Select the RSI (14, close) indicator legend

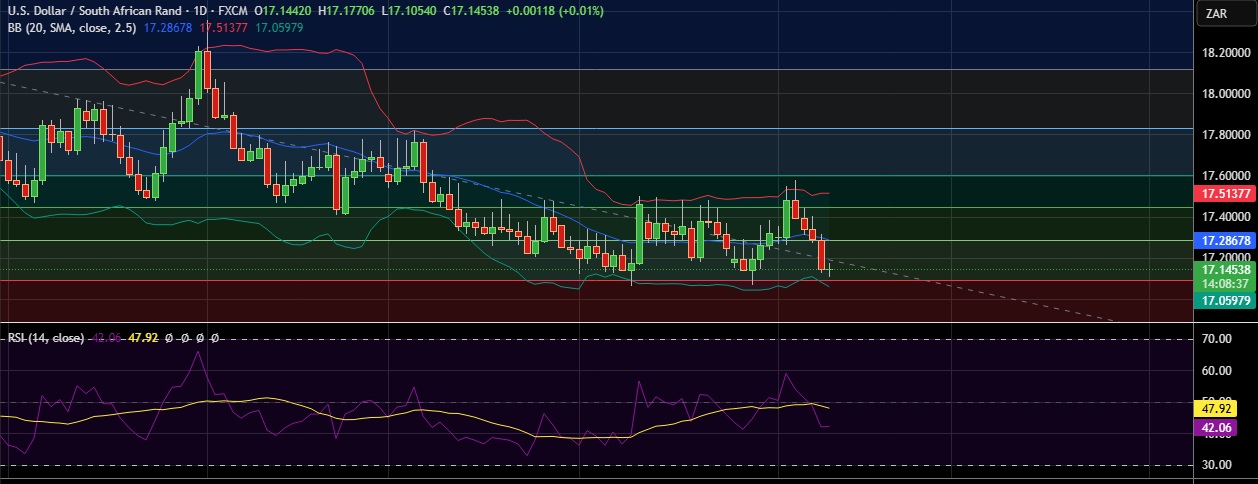[47, 338]
